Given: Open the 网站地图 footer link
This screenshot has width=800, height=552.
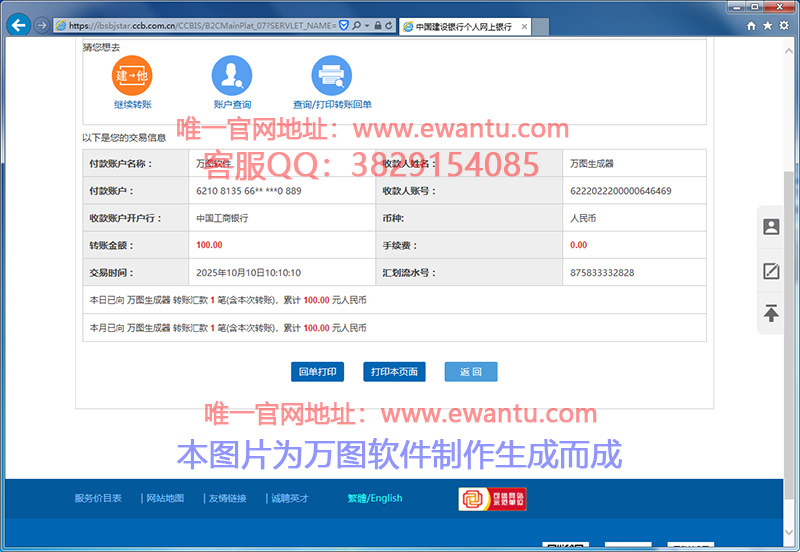Looking at the screenshot, I should (x=165, y=498).
